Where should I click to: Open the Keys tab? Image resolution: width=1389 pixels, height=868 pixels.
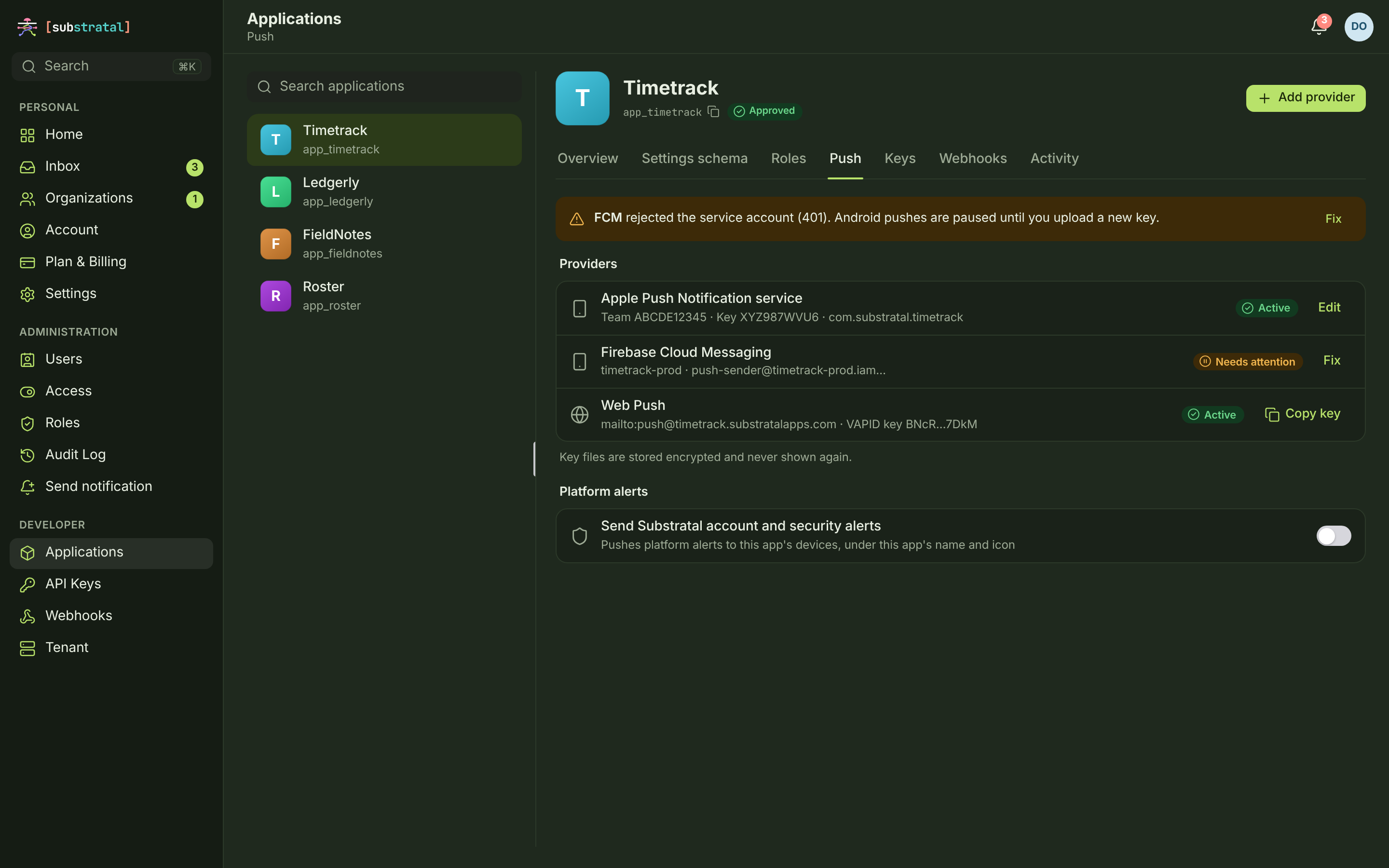tap(899, 159)
